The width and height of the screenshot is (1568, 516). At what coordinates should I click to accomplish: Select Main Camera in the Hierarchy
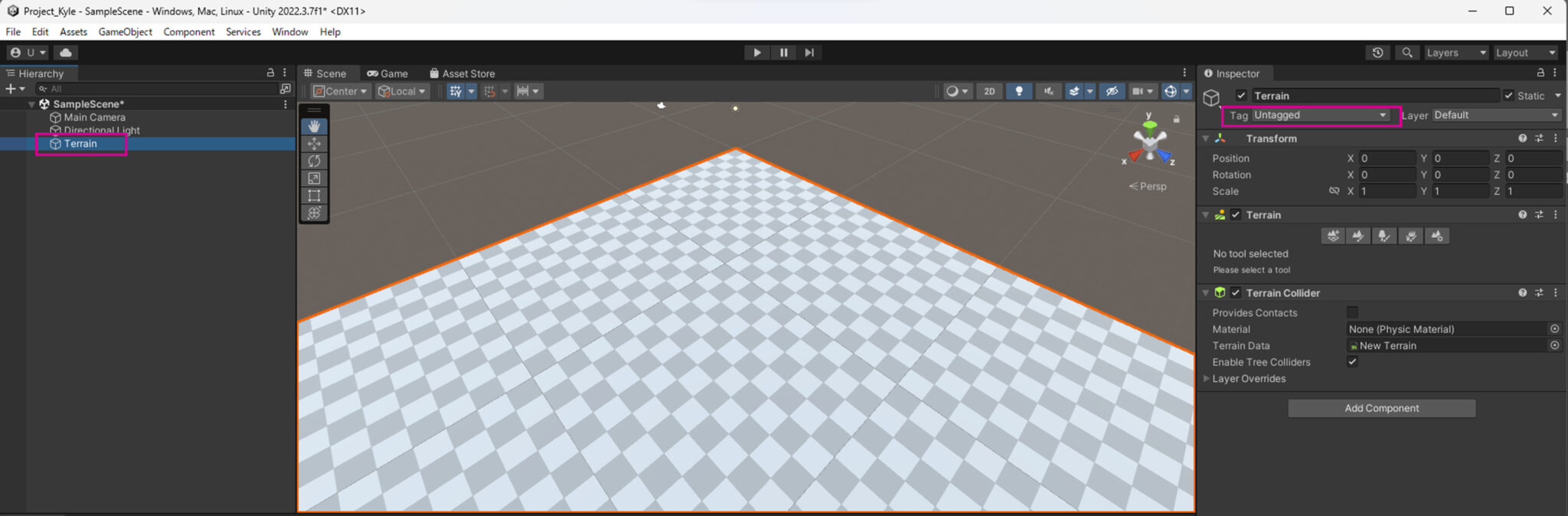coord(94,117)
